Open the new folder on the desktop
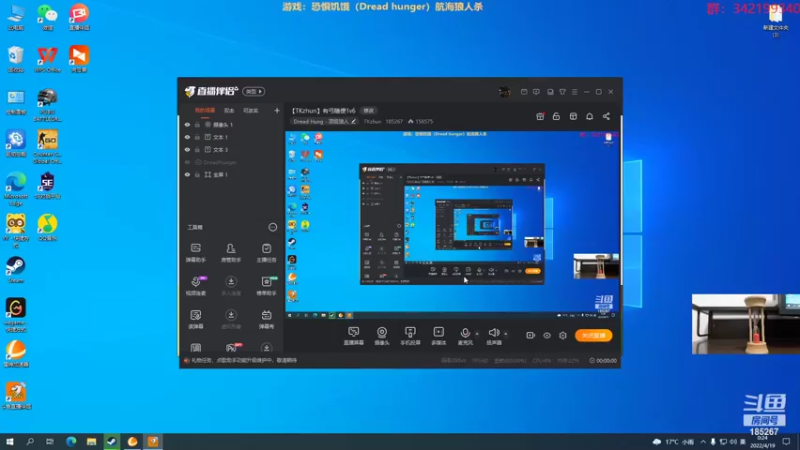 [776, 21]
